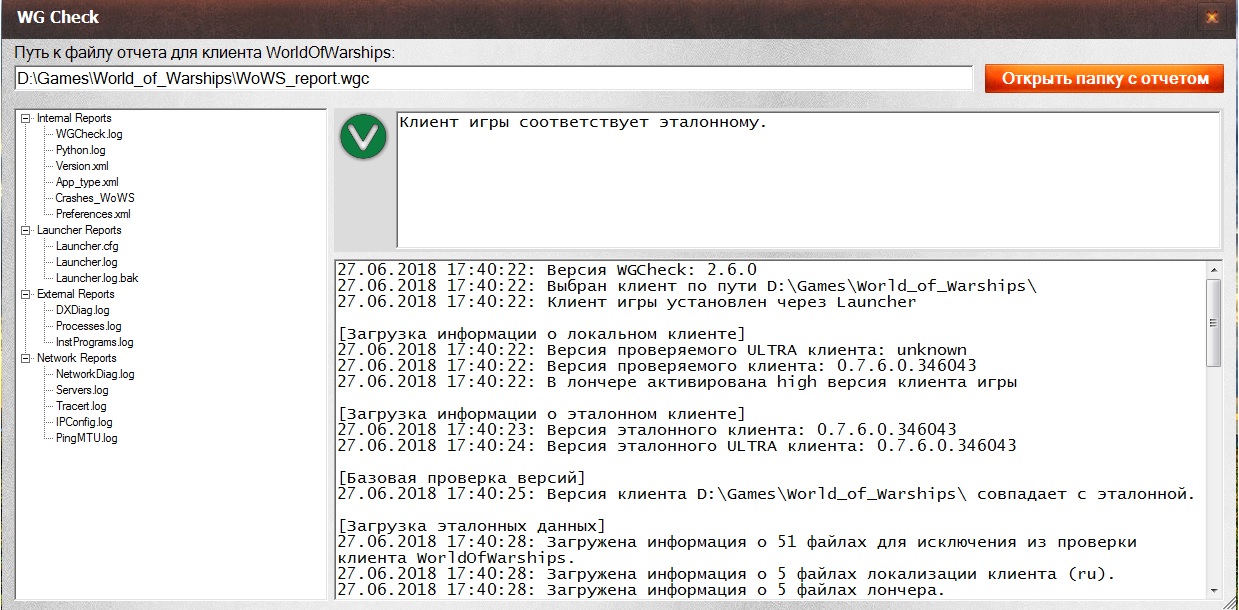Select Launcher.cfg in Launcher Reports

click(87, 246)
